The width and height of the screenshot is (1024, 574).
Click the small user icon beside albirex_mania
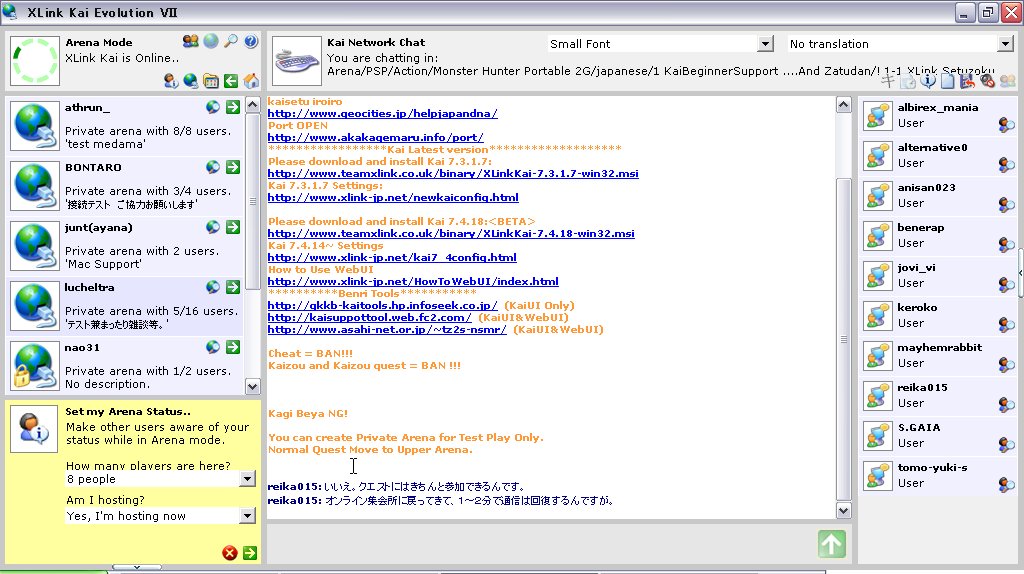pyautogui.click(x=1006, y=124)
